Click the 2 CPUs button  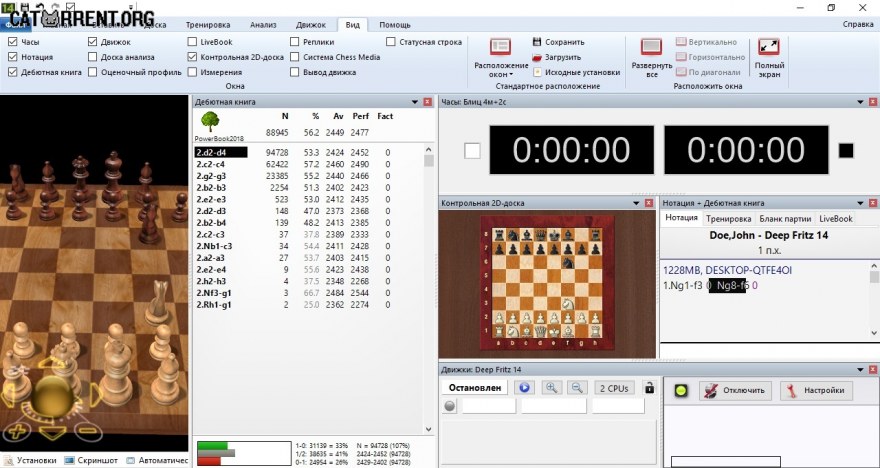pos(614,388)
